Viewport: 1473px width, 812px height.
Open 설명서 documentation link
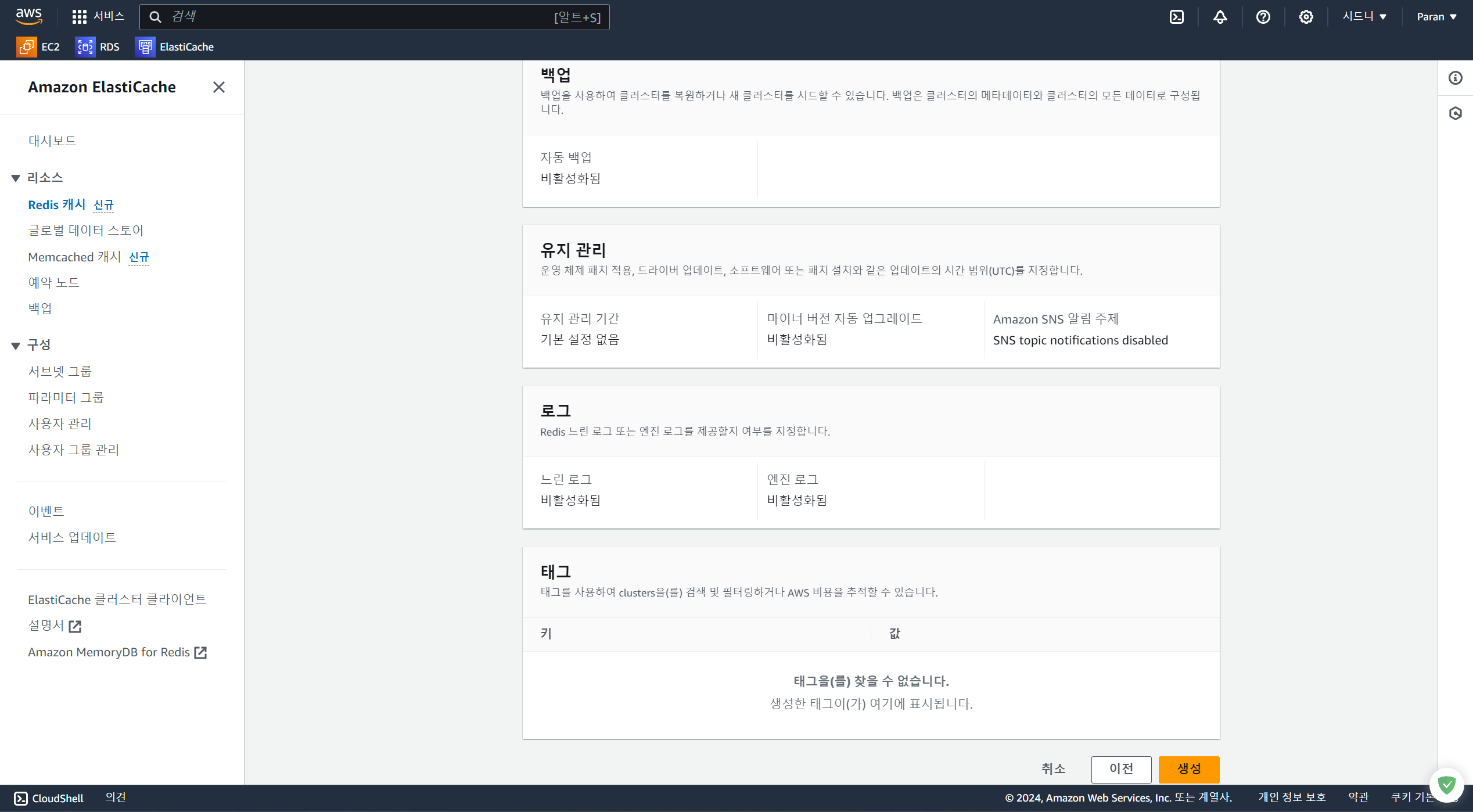45,626
